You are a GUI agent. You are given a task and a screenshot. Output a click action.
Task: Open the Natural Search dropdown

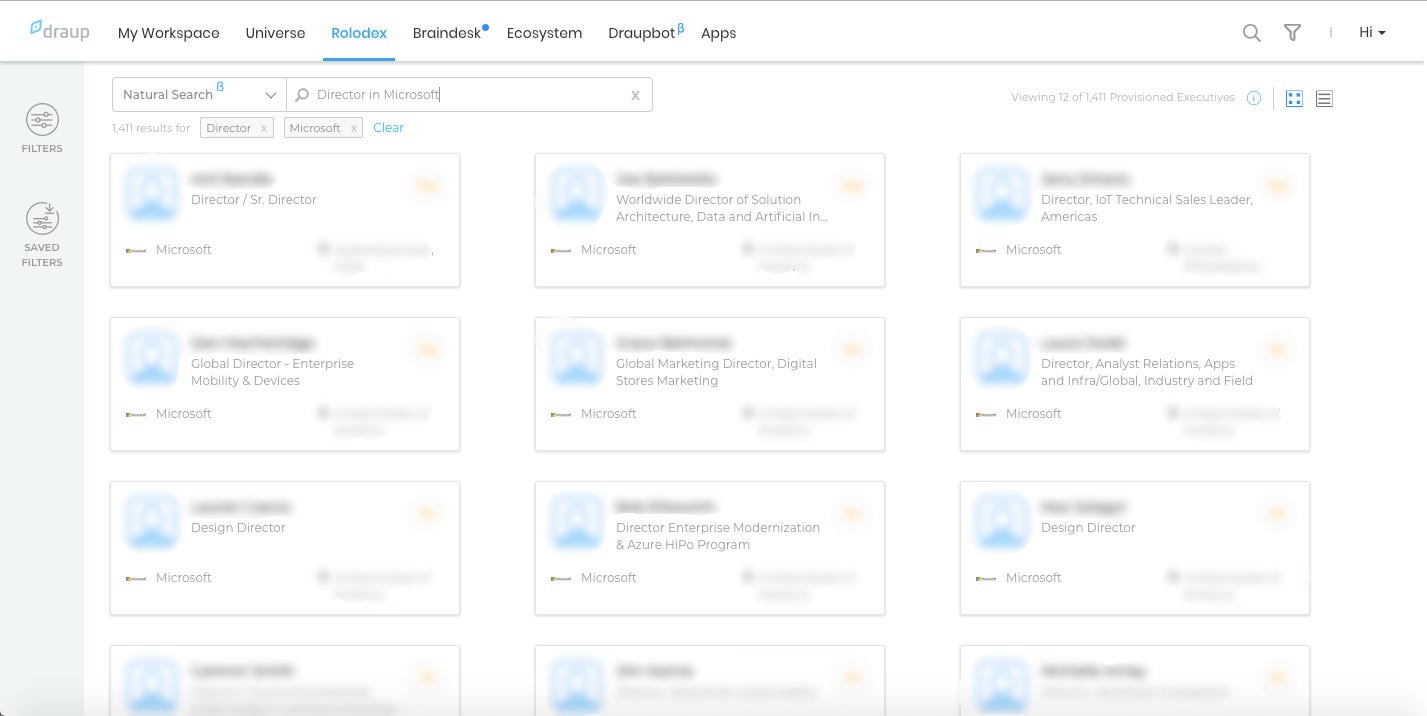(x=199, y=94)
